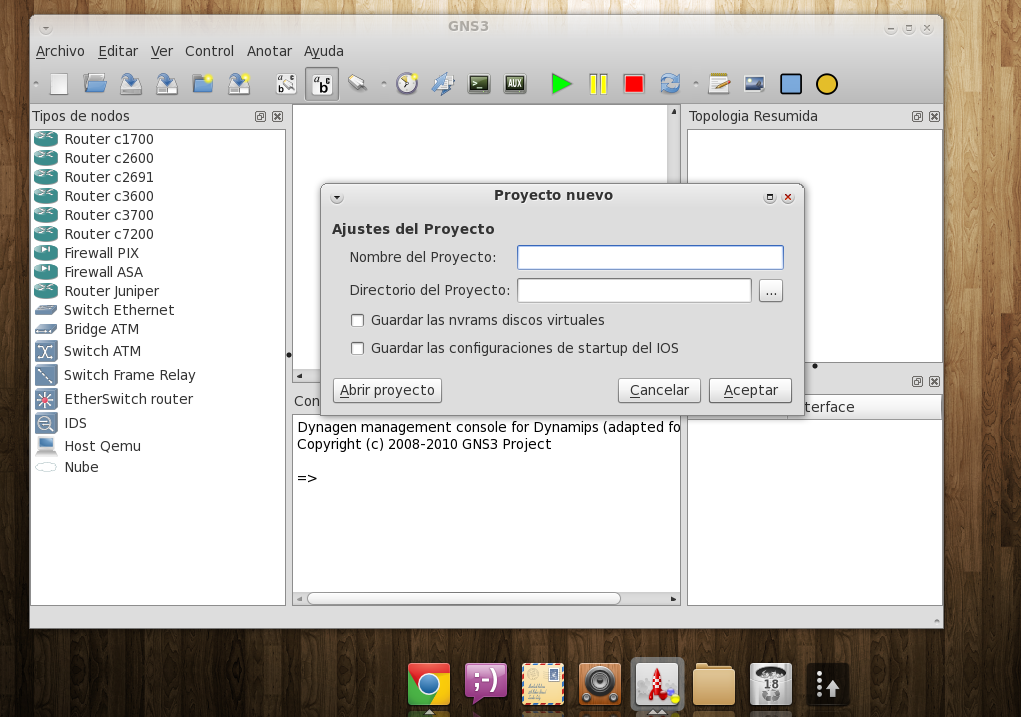Viewport: 1021px width, 717px height.
Task: Open the speaker sound app in dock
Action: coord(600,684)
